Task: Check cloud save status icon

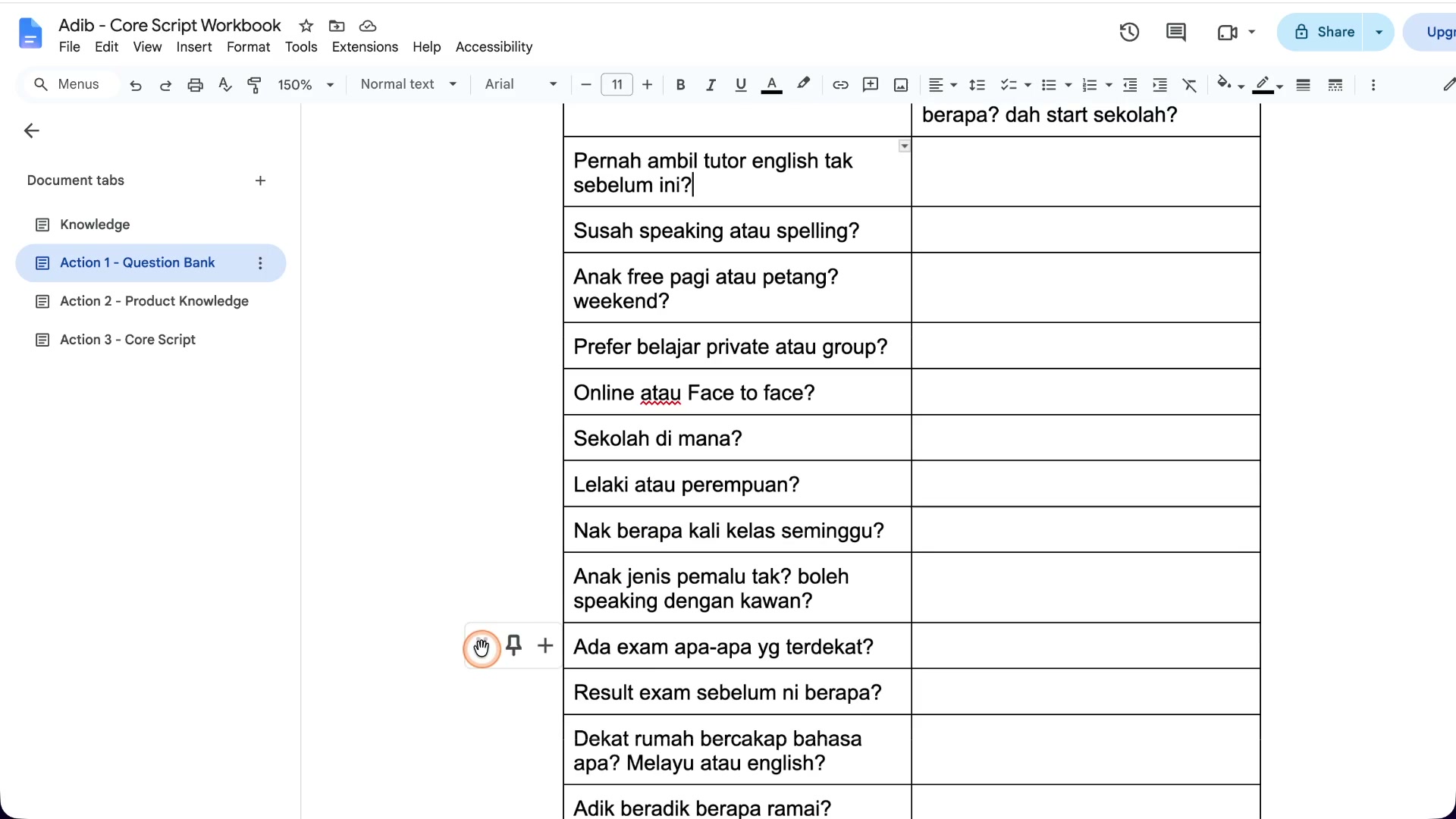Action: [x=368, y=26]
